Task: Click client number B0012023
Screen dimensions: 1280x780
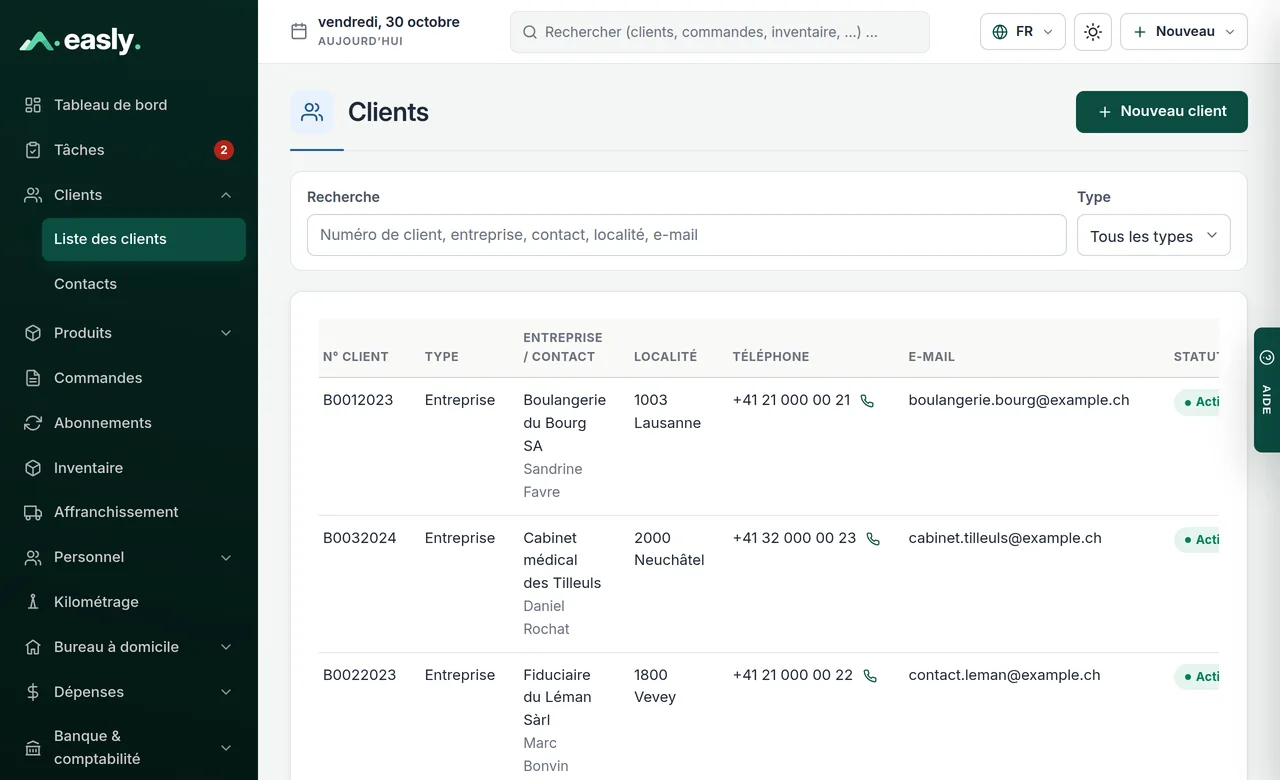Action: (x=358, y=400)
